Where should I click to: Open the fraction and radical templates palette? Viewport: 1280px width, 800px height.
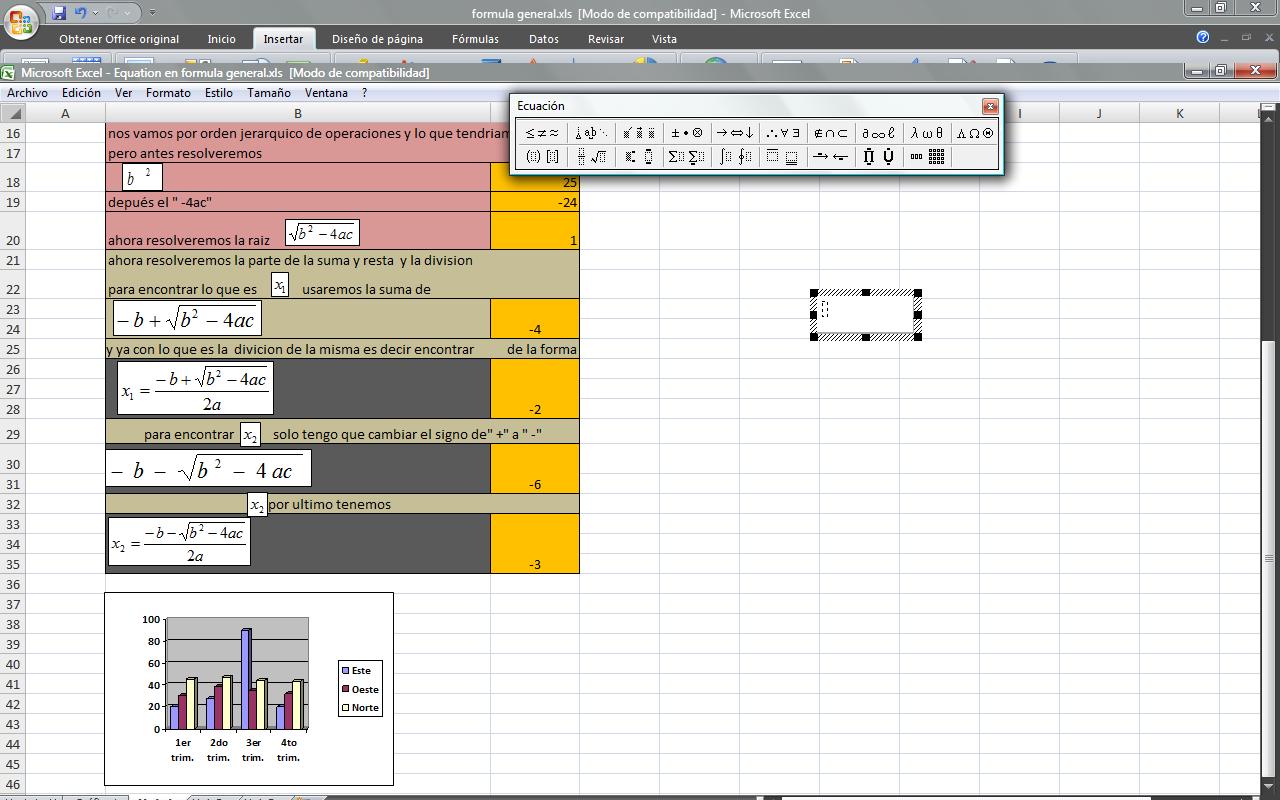click(591, 157)
